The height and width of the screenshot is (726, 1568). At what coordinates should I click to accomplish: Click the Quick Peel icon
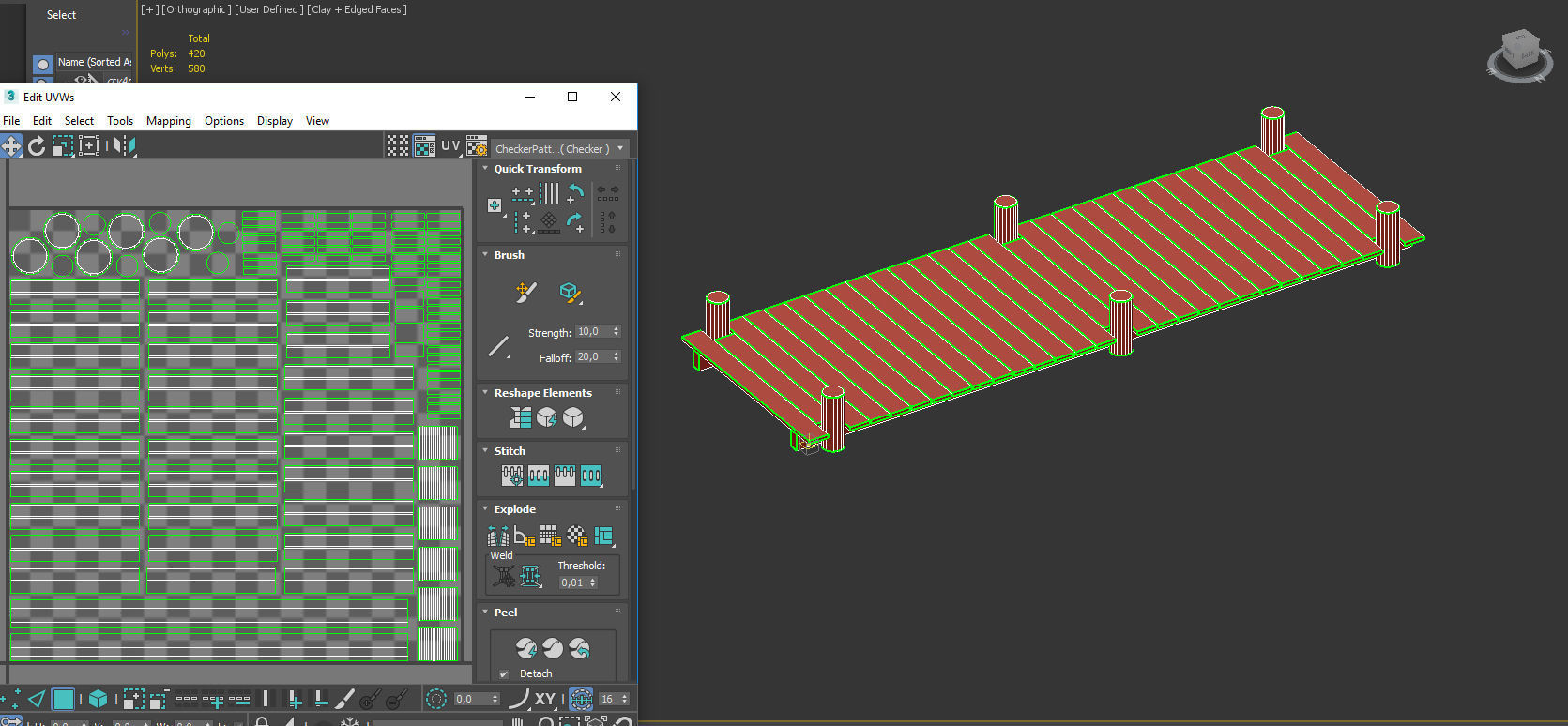tap(526, 648)
